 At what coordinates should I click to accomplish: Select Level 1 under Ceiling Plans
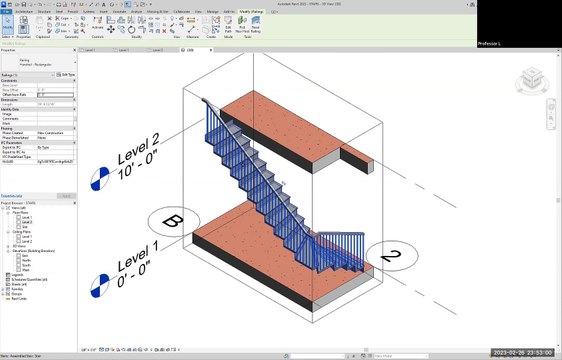tap(27, 237)
